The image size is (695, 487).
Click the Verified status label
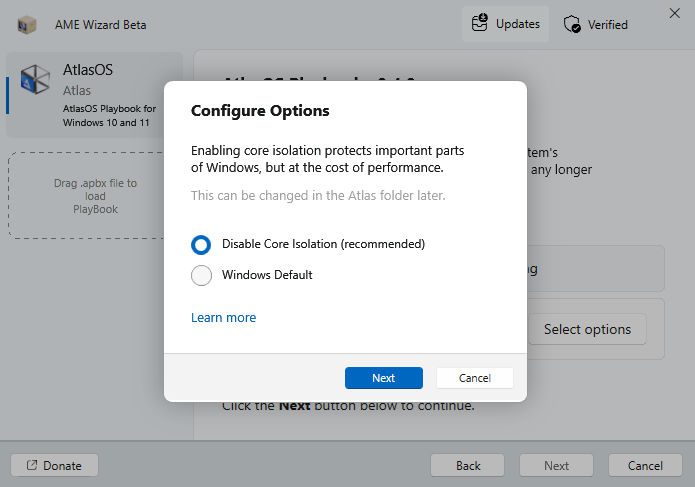[x=608, y=24]
